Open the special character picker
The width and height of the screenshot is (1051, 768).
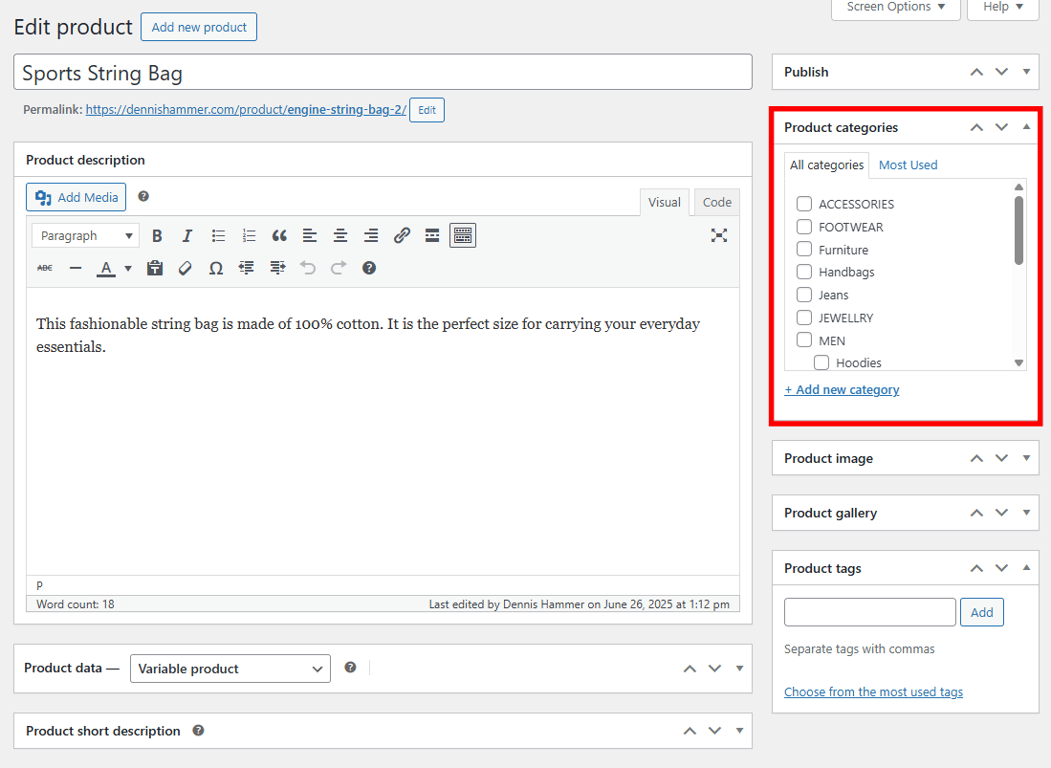click(x=215, y=267)
